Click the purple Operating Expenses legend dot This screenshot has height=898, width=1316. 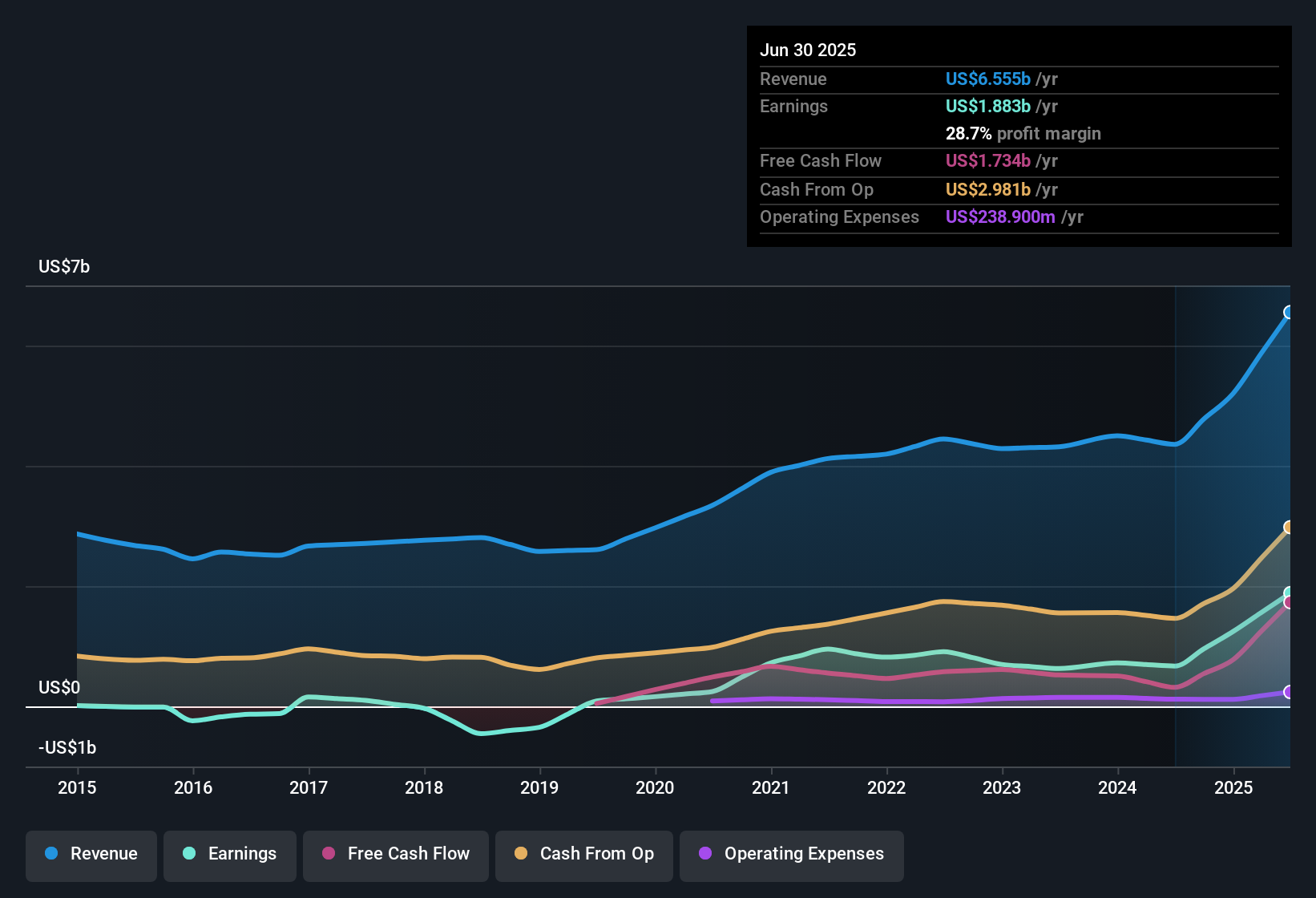(704, 854)
